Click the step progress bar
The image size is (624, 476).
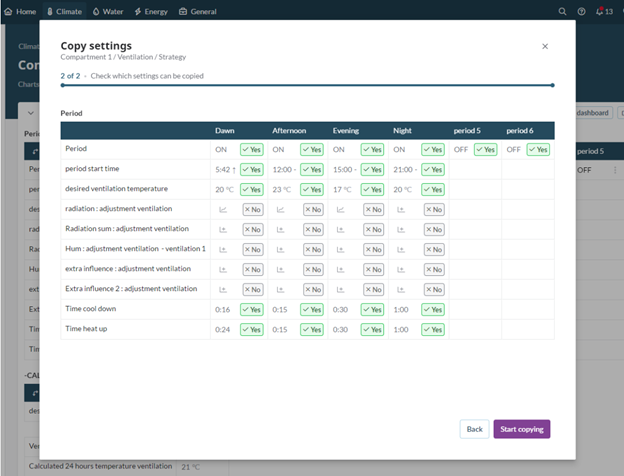click(x=306, y=86)
